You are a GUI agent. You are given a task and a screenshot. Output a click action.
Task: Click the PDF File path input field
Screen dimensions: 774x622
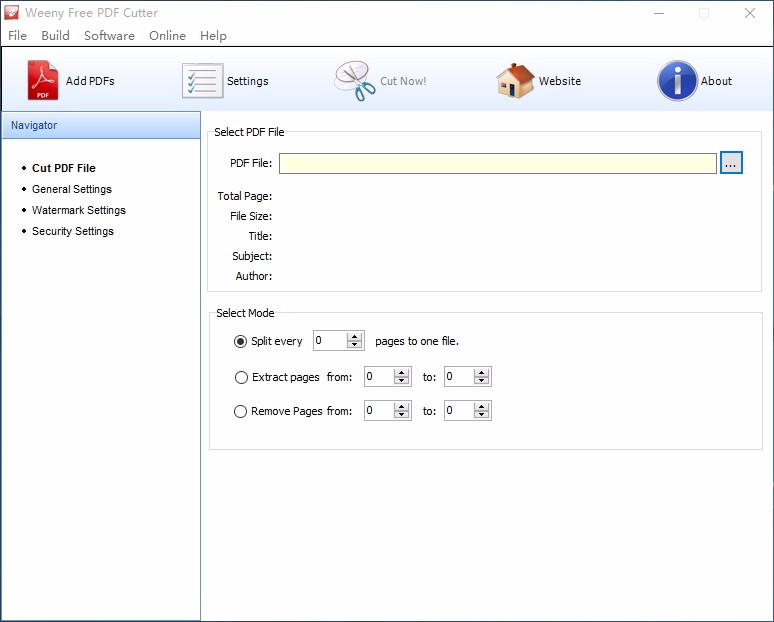click(x=498, y=163)
